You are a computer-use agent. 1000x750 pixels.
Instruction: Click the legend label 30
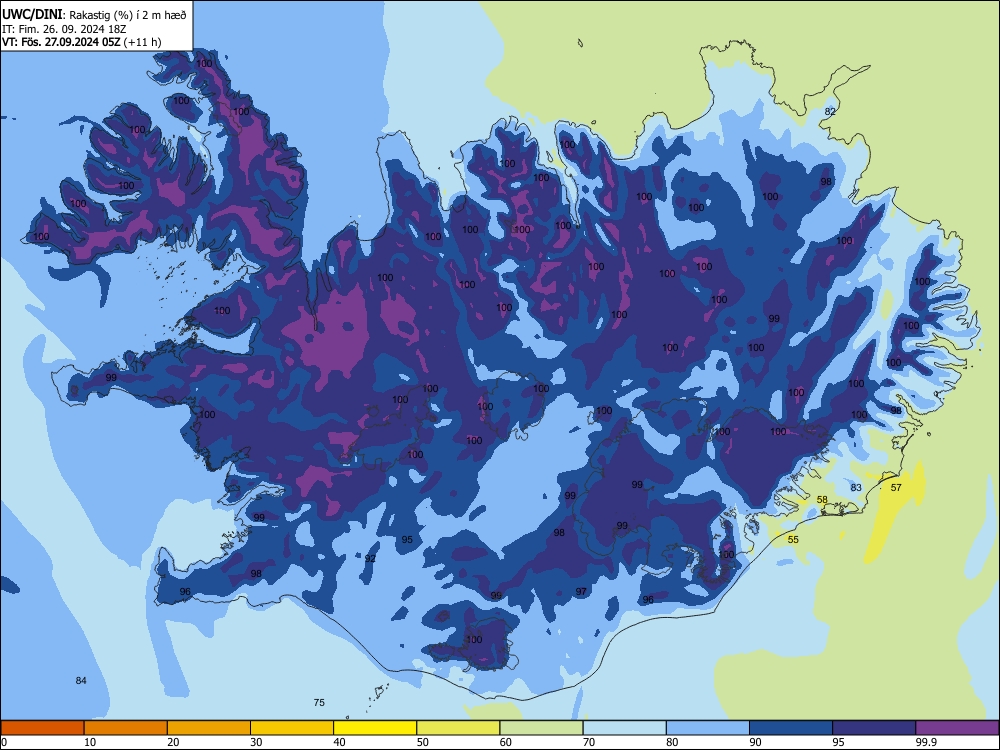[x=256, y=742]
